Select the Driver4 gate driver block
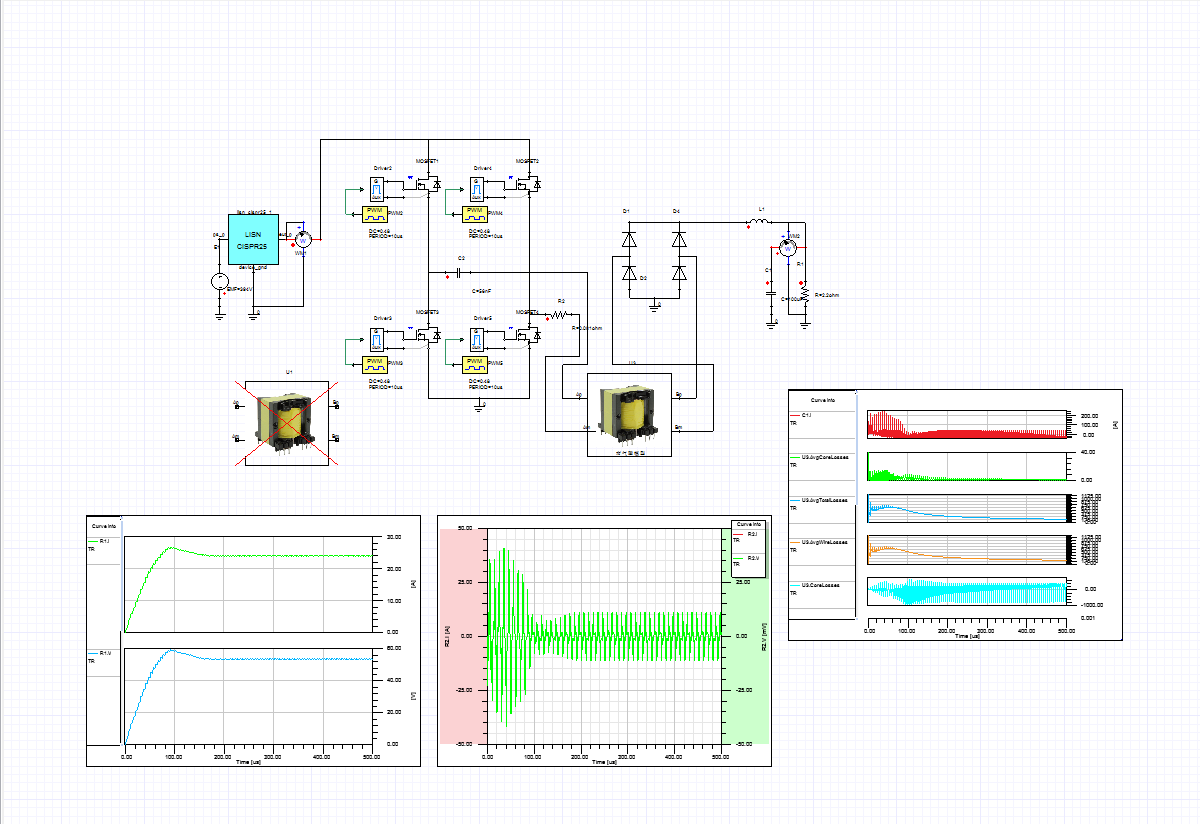1200x824 pixels. coord(476,188)
